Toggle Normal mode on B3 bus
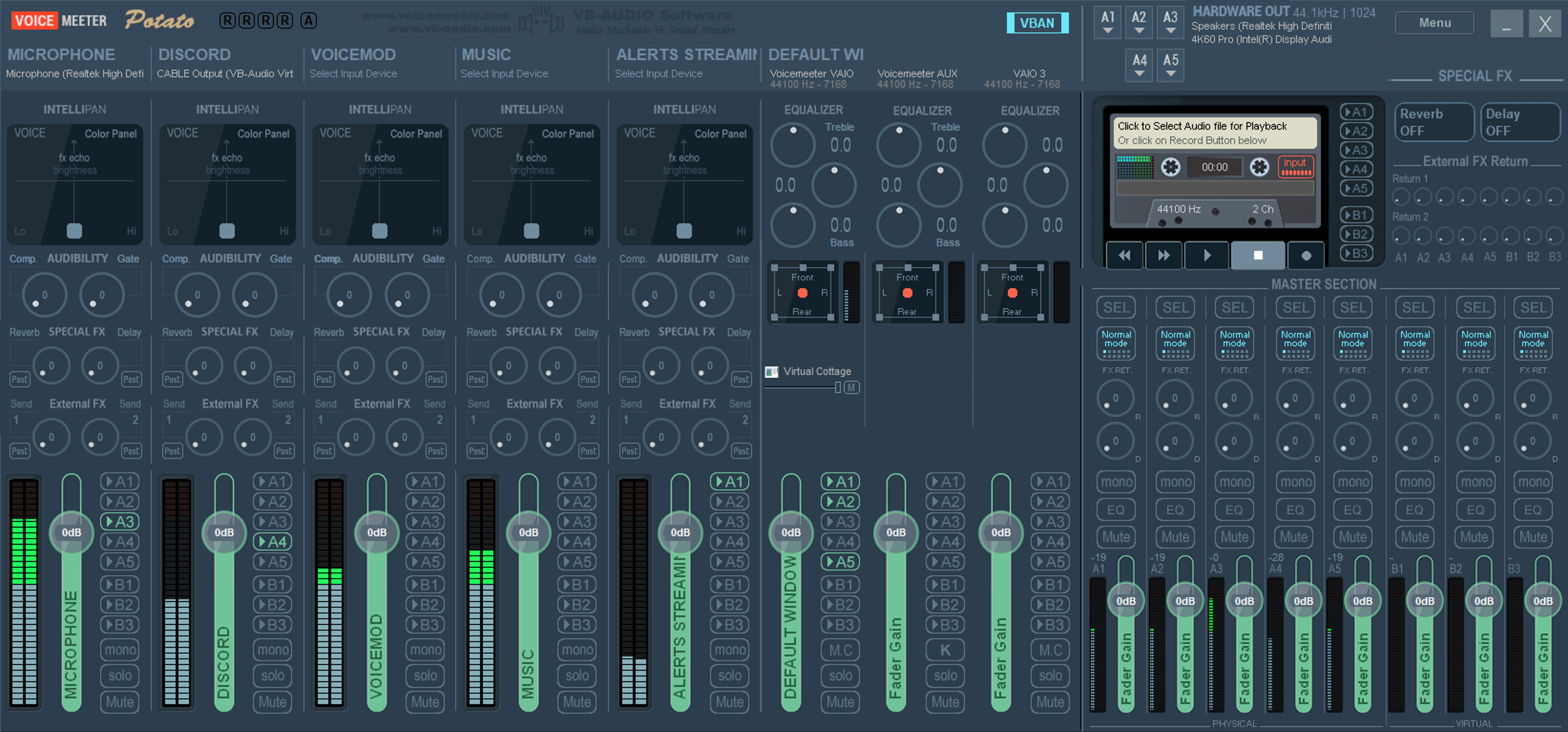Viewport: 1568px width, 732px height. [x=1533, y=343]
